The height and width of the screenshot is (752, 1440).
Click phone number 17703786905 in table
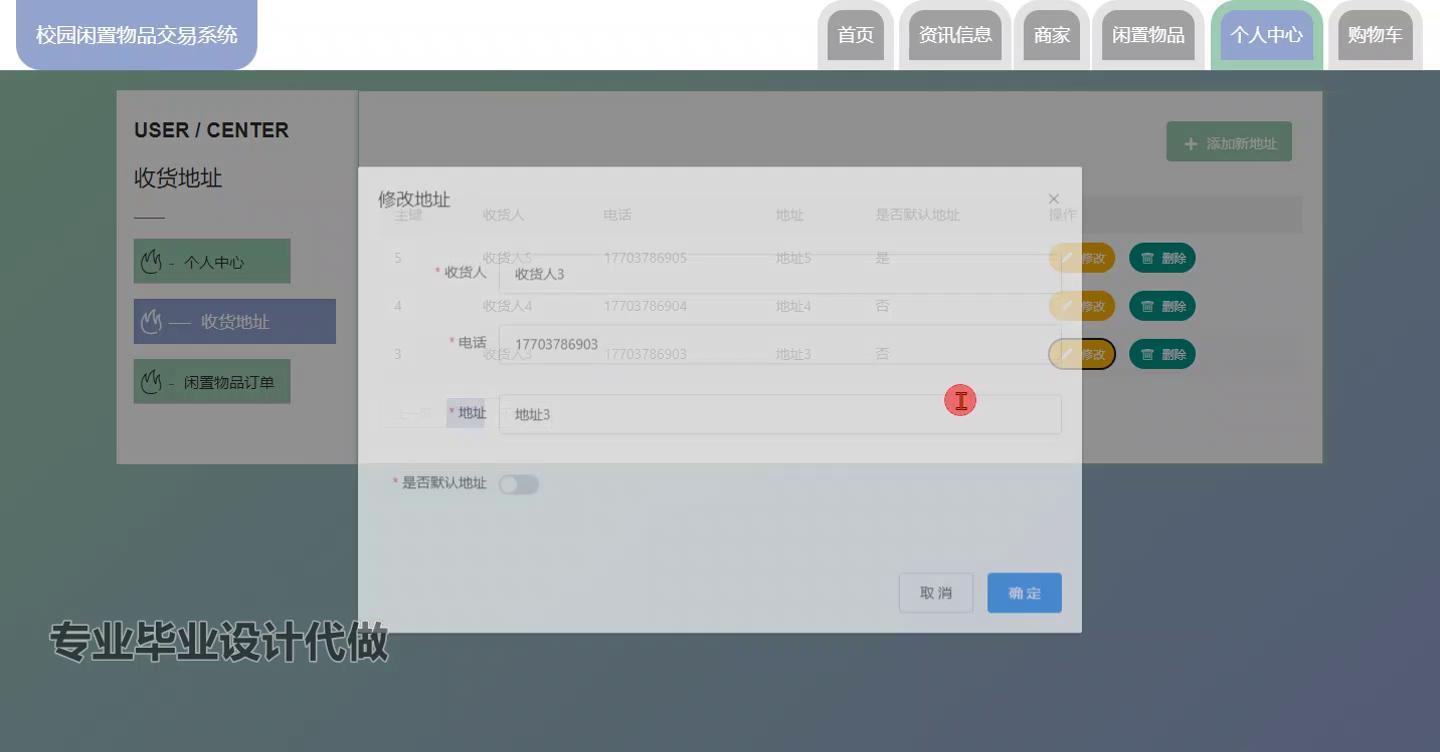pyautogui.click(x=645, y=258)
